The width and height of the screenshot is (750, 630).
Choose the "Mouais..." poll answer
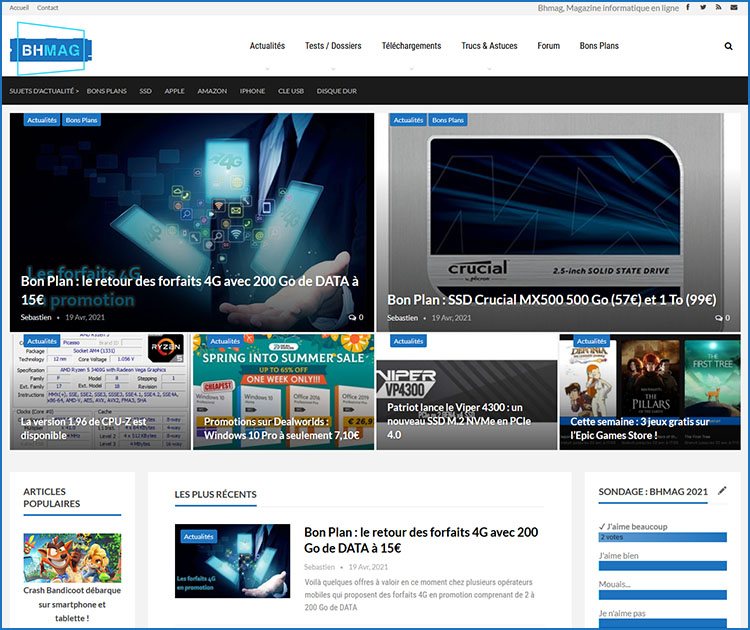click(614, 584)
